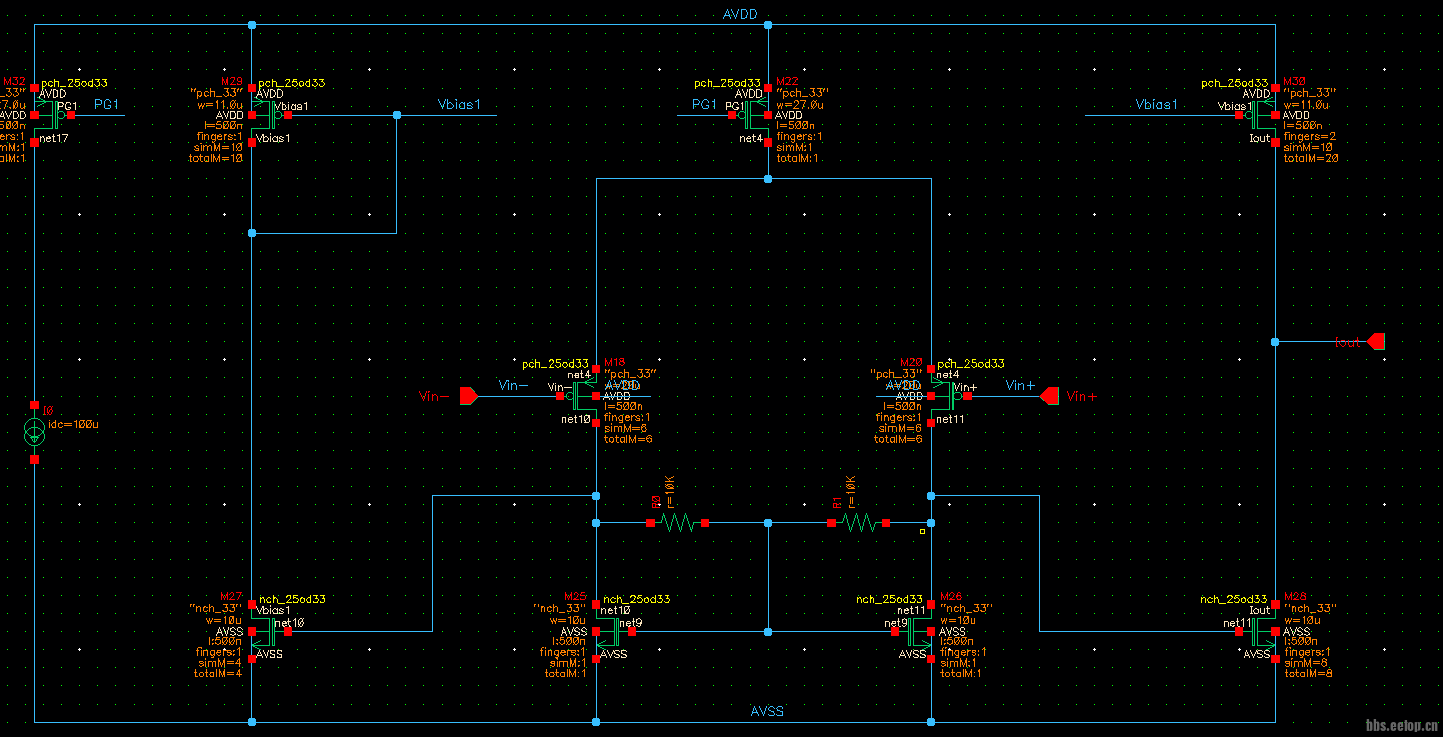Click the M20 simM=6 parameter

click(x=902, y=428)
